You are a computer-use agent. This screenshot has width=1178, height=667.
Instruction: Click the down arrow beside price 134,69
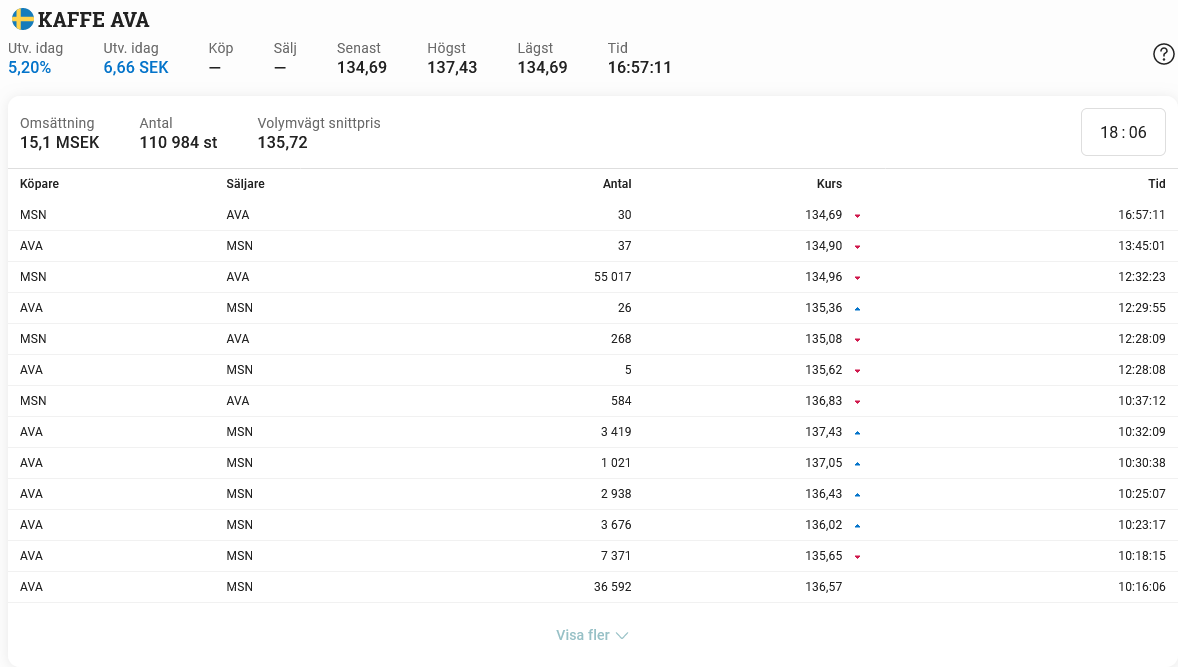[x=857, y=216]
